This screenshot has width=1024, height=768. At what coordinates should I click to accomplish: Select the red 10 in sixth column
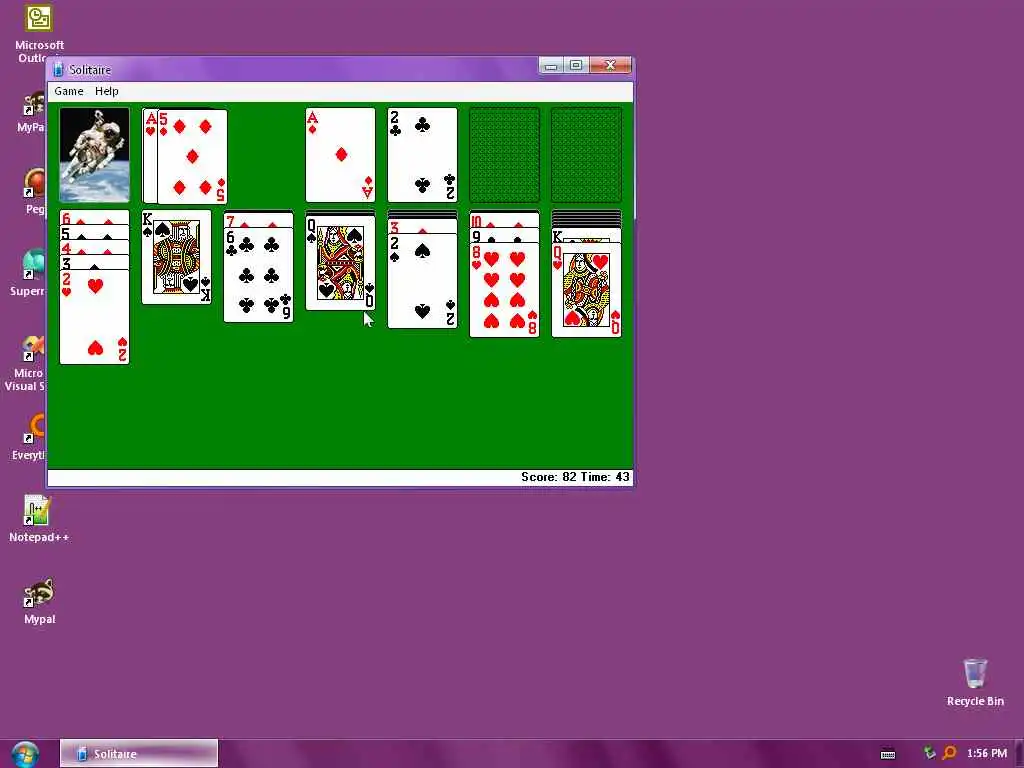[504, 221]
